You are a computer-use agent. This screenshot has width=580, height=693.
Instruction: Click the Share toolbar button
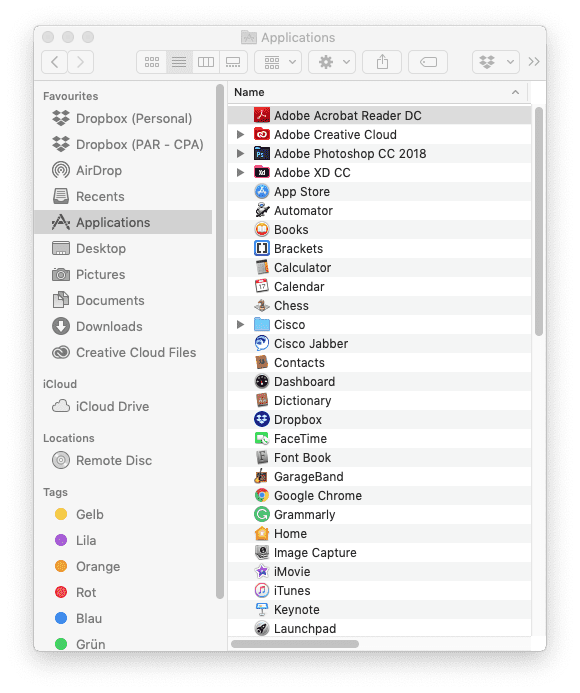tap(382, 62)
